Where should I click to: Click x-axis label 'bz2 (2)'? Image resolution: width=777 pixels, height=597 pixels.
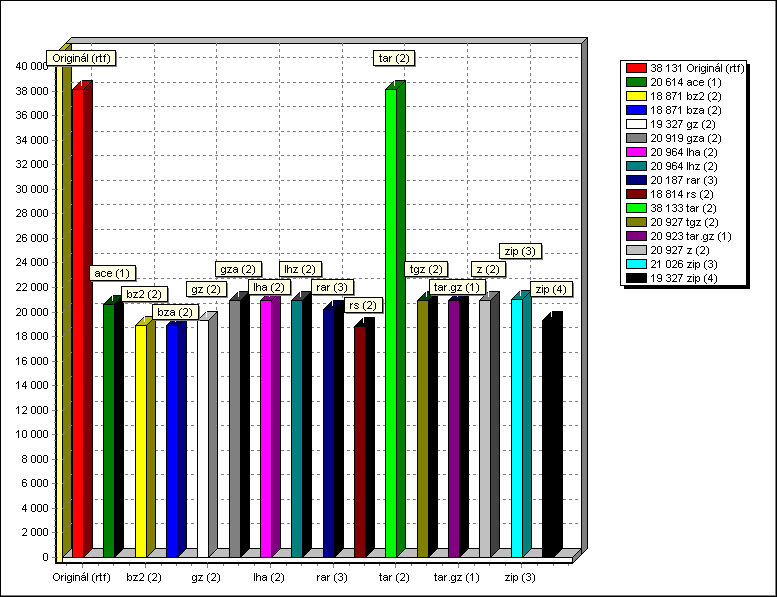144,578
